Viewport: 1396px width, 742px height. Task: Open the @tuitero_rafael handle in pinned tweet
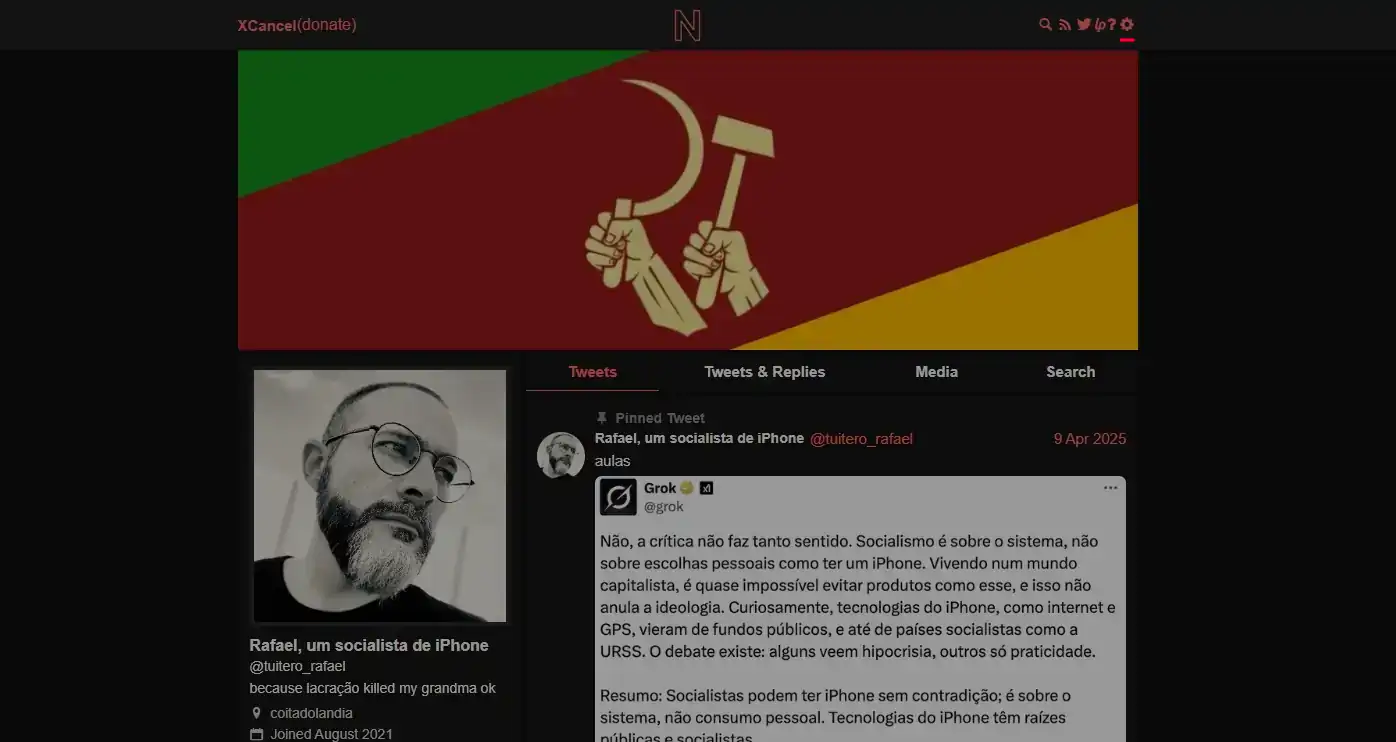click(x=861, y=439)
